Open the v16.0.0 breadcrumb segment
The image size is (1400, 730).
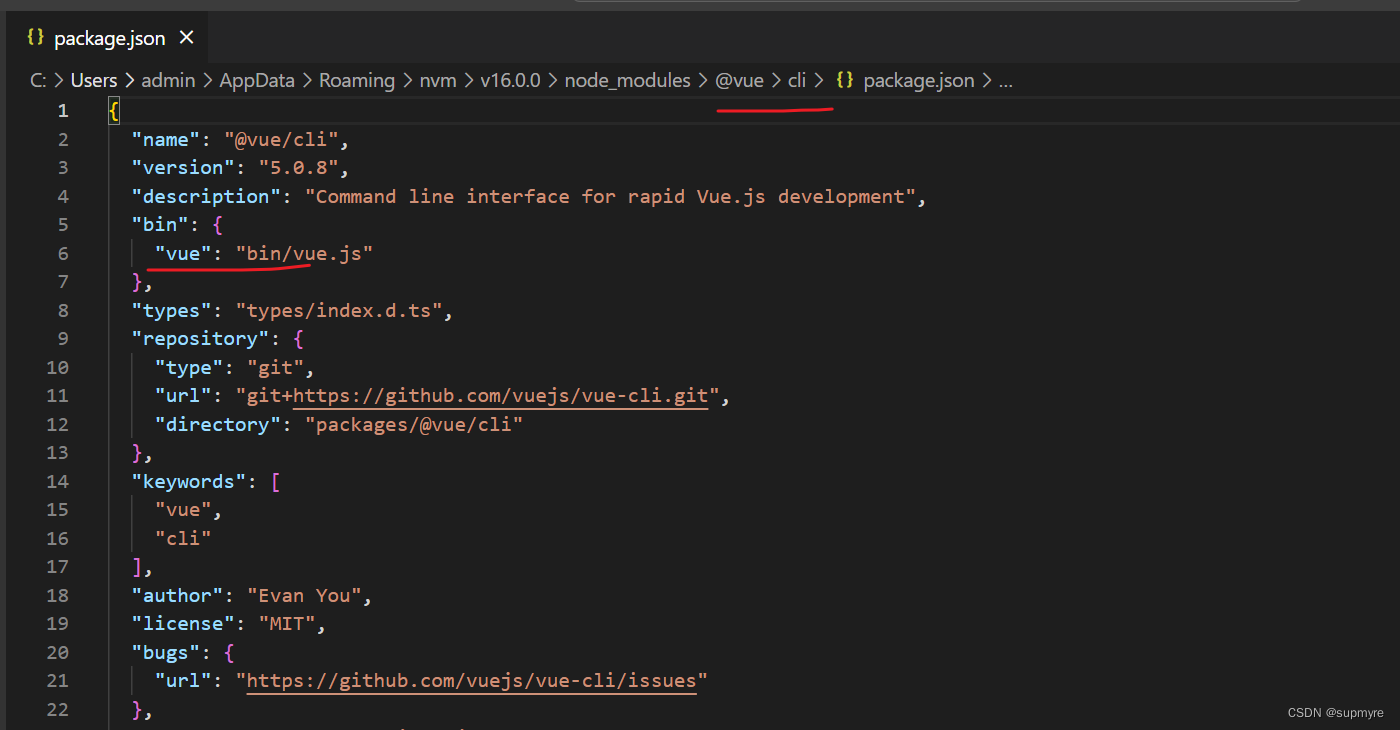(510, 81)
